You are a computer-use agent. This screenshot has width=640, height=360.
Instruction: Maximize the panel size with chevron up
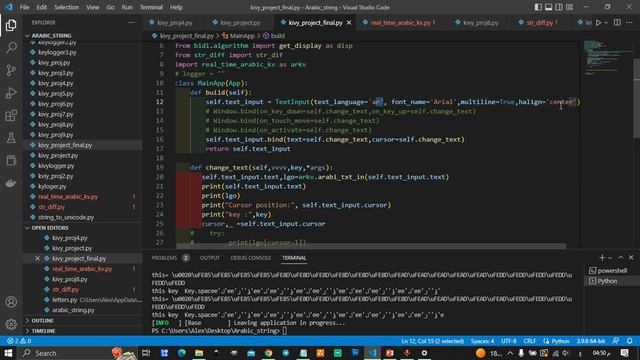(621, 258)
